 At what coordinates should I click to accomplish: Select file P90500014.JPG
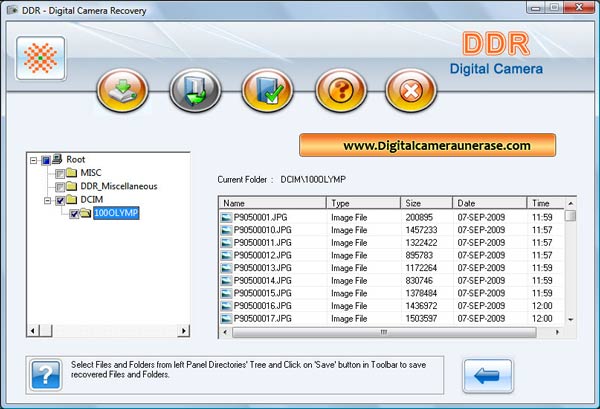262,280
